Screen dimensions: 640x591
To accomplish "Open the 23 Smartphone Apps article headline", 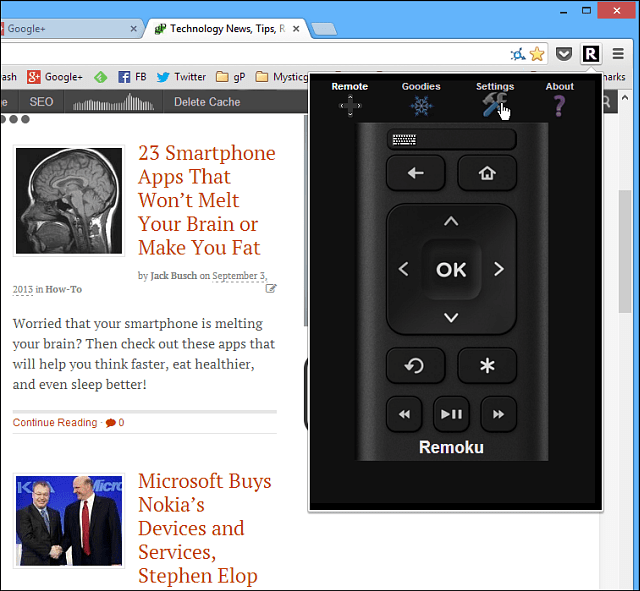I will coord(206,200).
